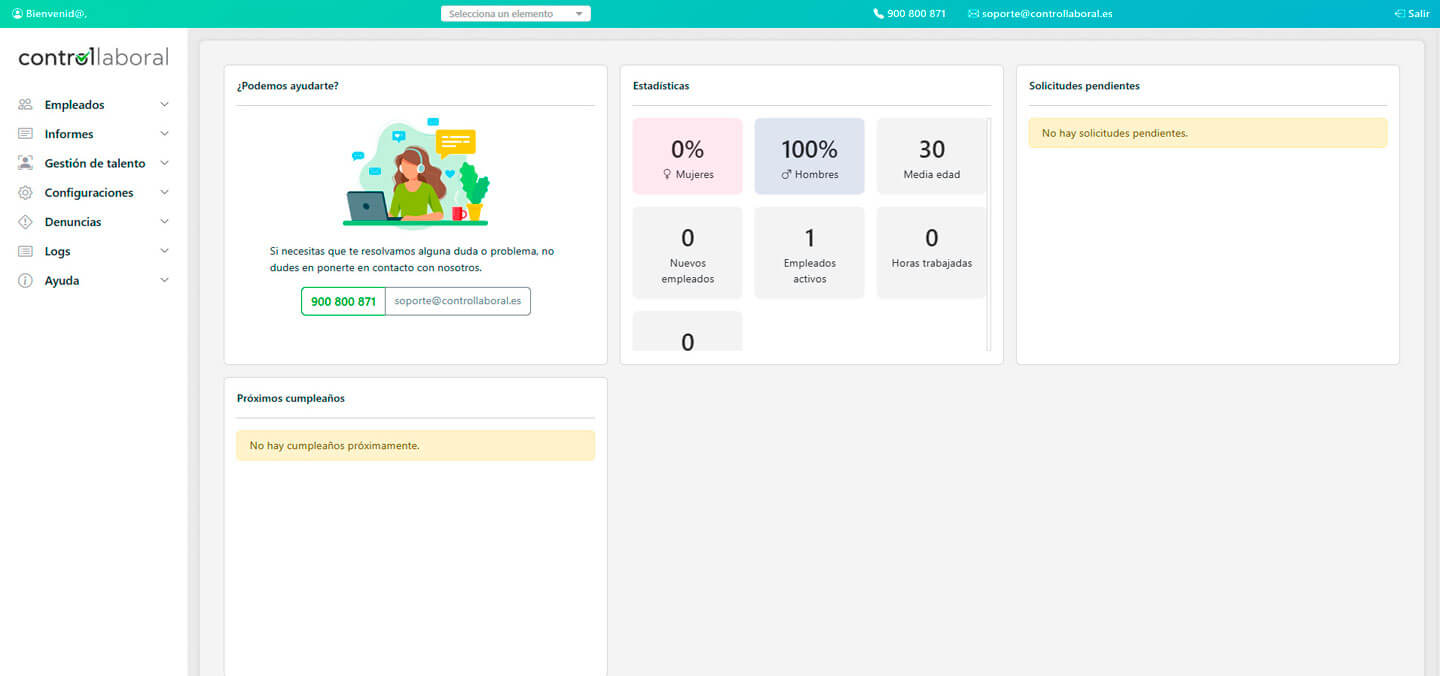Open the Logs sidebar menu
This screenshot has width=1440, height=676.
(94, 251)
